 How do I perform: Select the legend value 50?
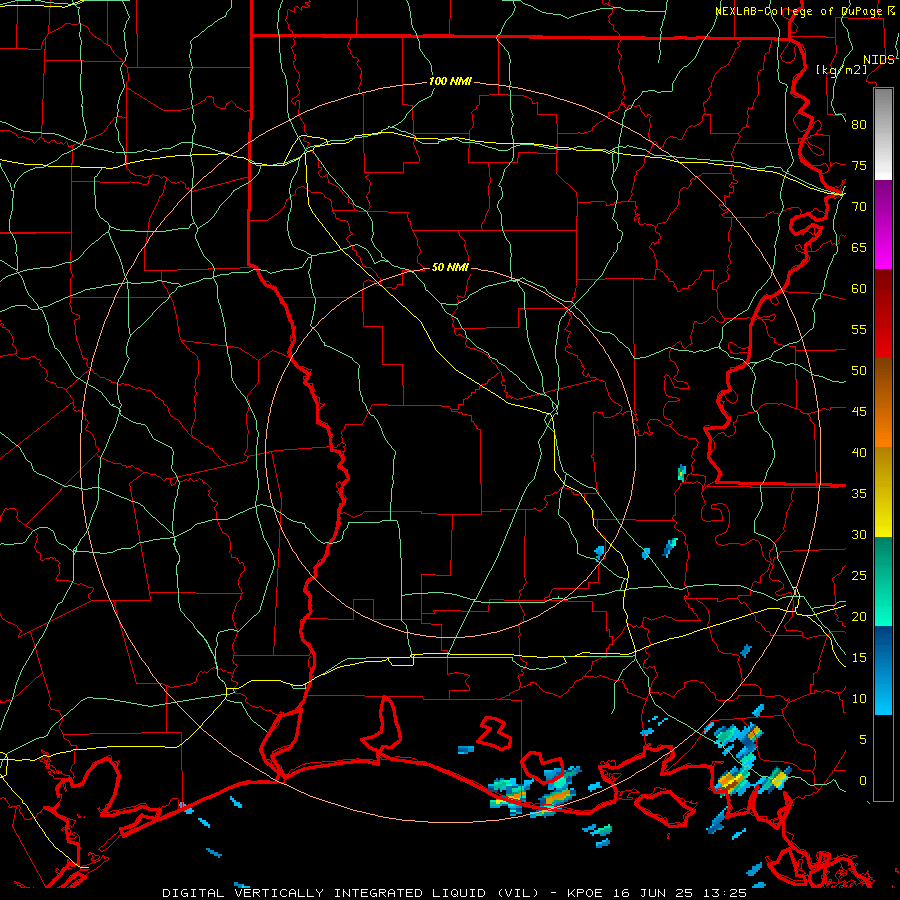[859, 371]
